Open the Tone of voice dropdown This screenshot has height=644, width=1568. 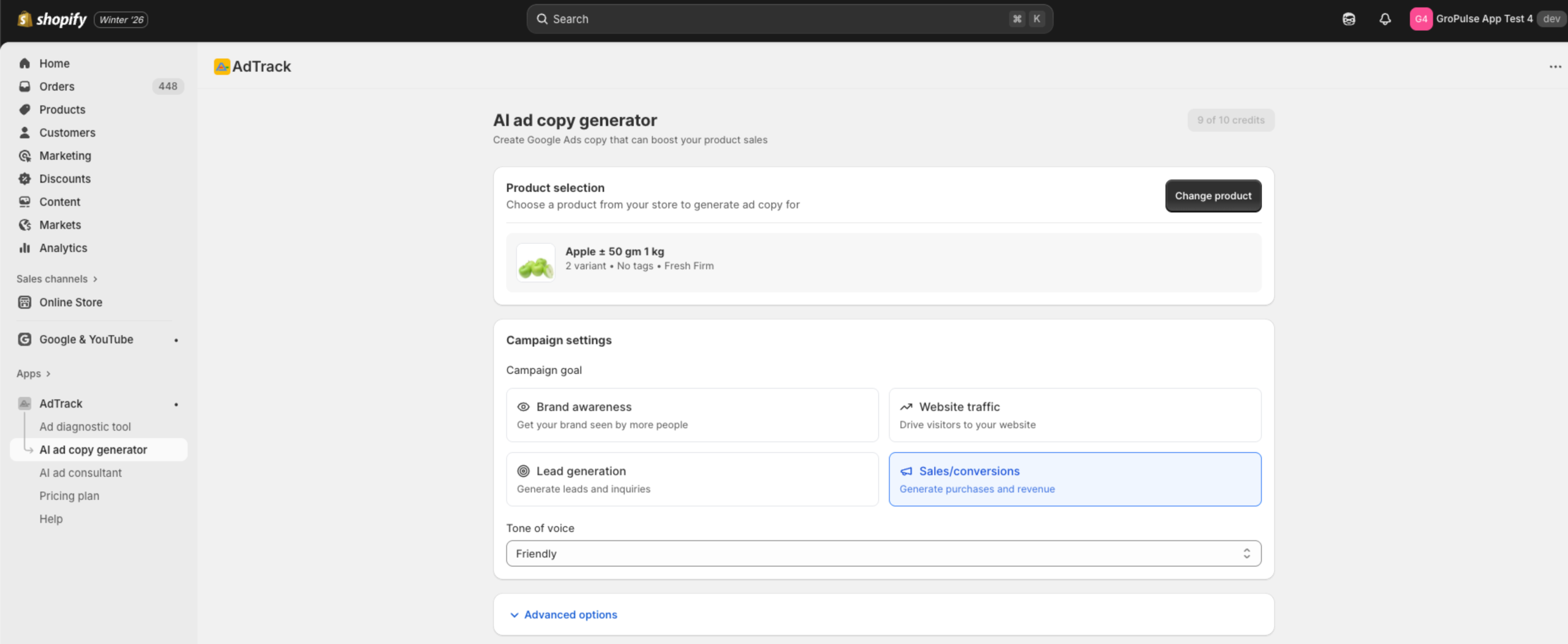coord(883,553)
